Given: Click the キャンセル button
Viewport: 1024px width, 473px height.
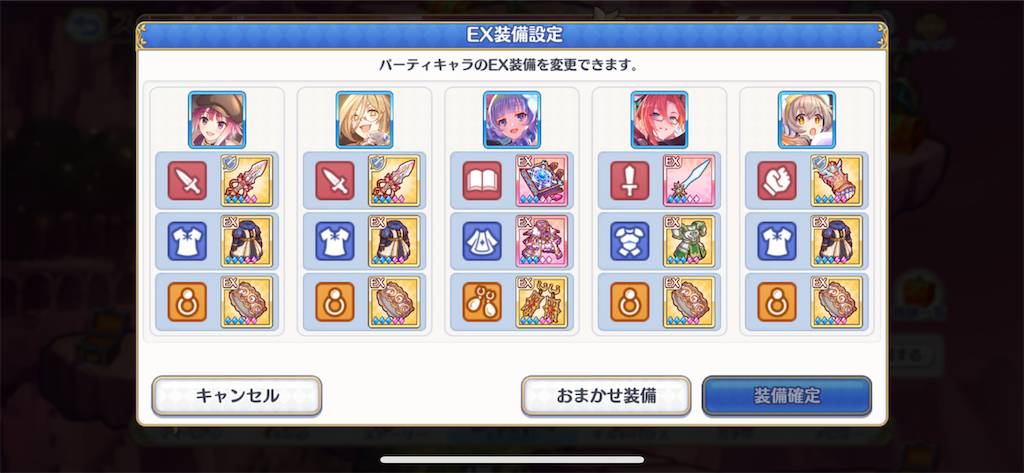Looking at the screenshot, I should (237, 396).
